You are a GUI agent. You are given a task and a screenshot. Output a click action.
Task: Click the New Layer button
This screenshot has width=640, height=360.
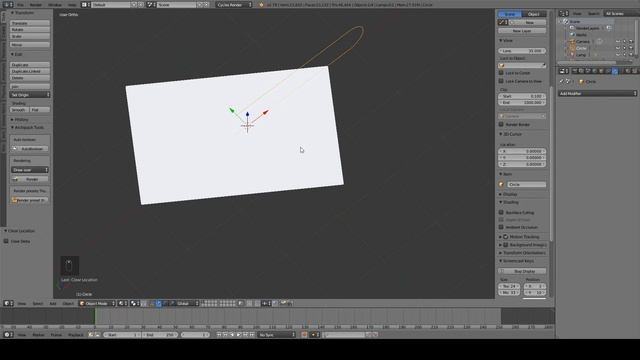[522, 31]
